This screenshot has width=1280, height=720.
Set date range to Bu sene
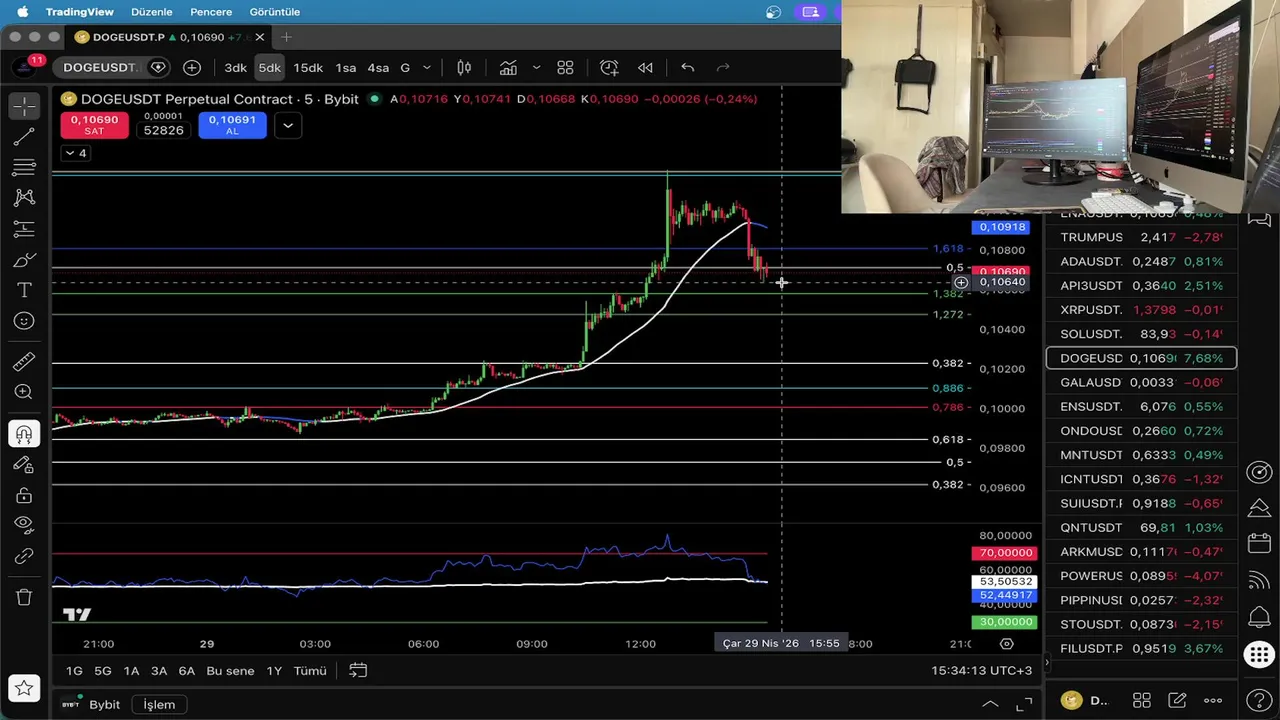(x=230, y=671)
